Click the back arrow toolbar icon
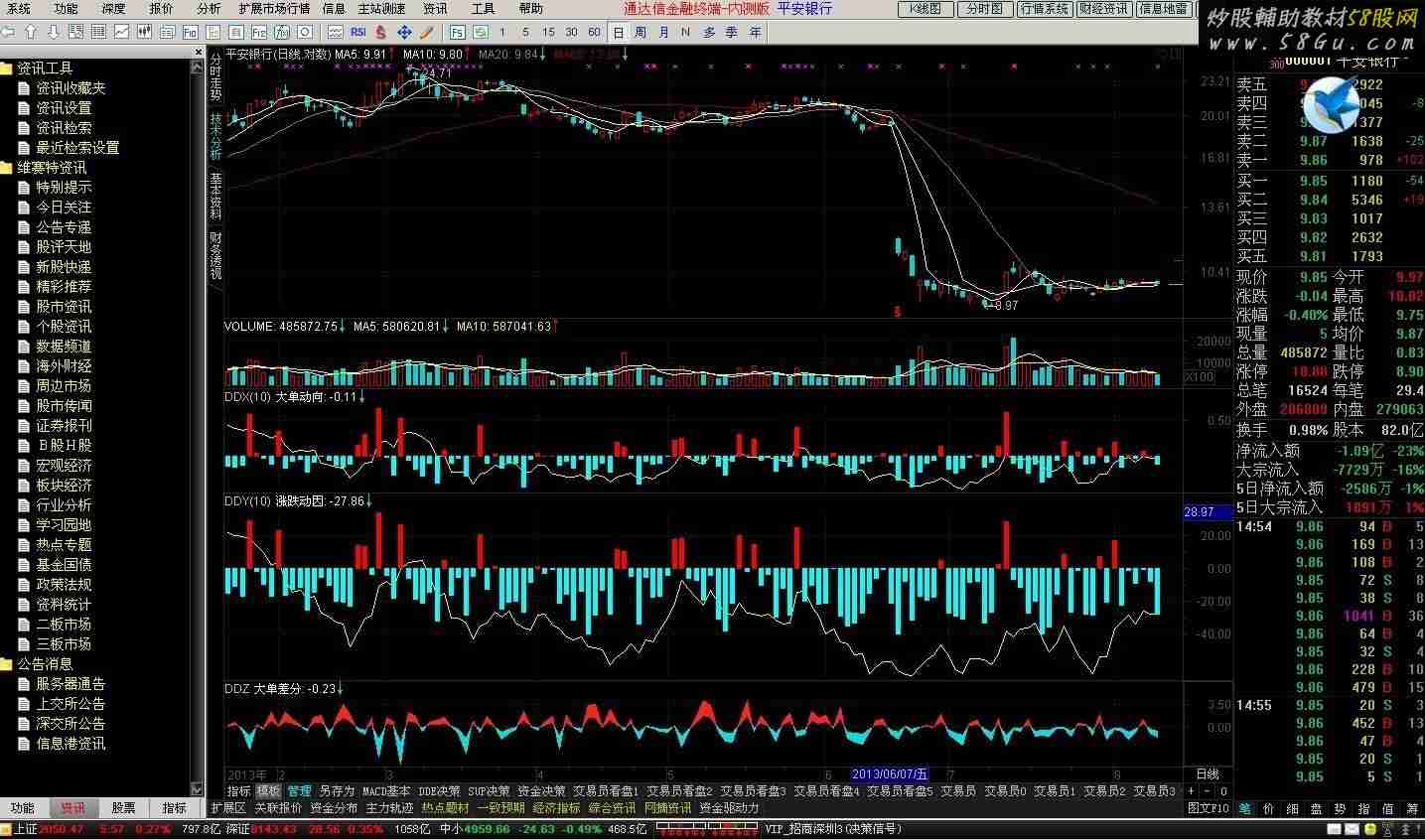This screenshot has height=840, width=1425. tap(8, 32)
